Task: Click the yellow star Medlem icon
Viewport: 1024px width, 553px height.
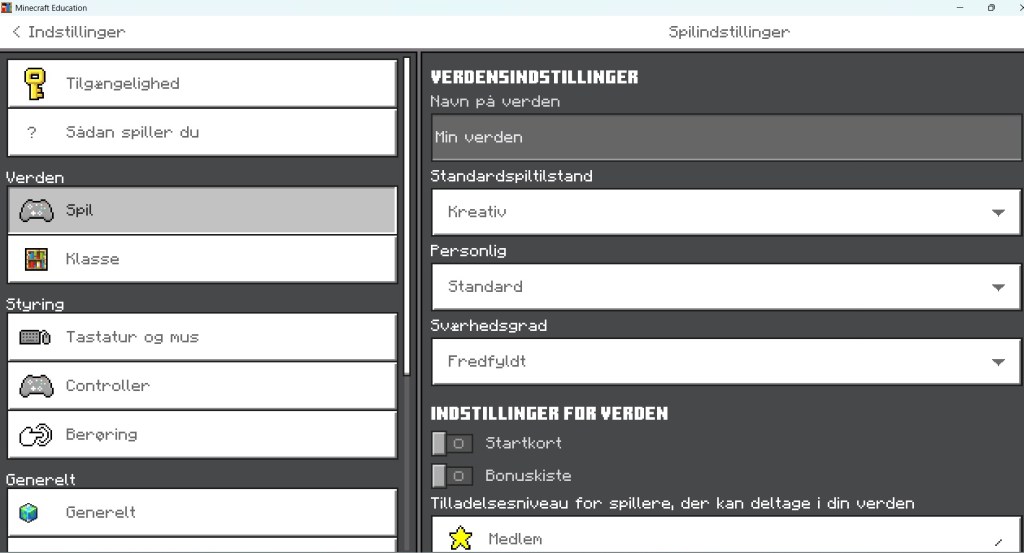Action: coord(460,538)
